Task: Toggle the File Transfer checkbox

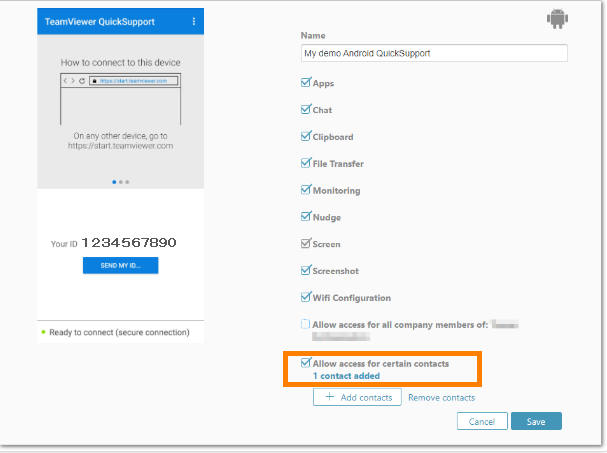Action: (306, 163)
